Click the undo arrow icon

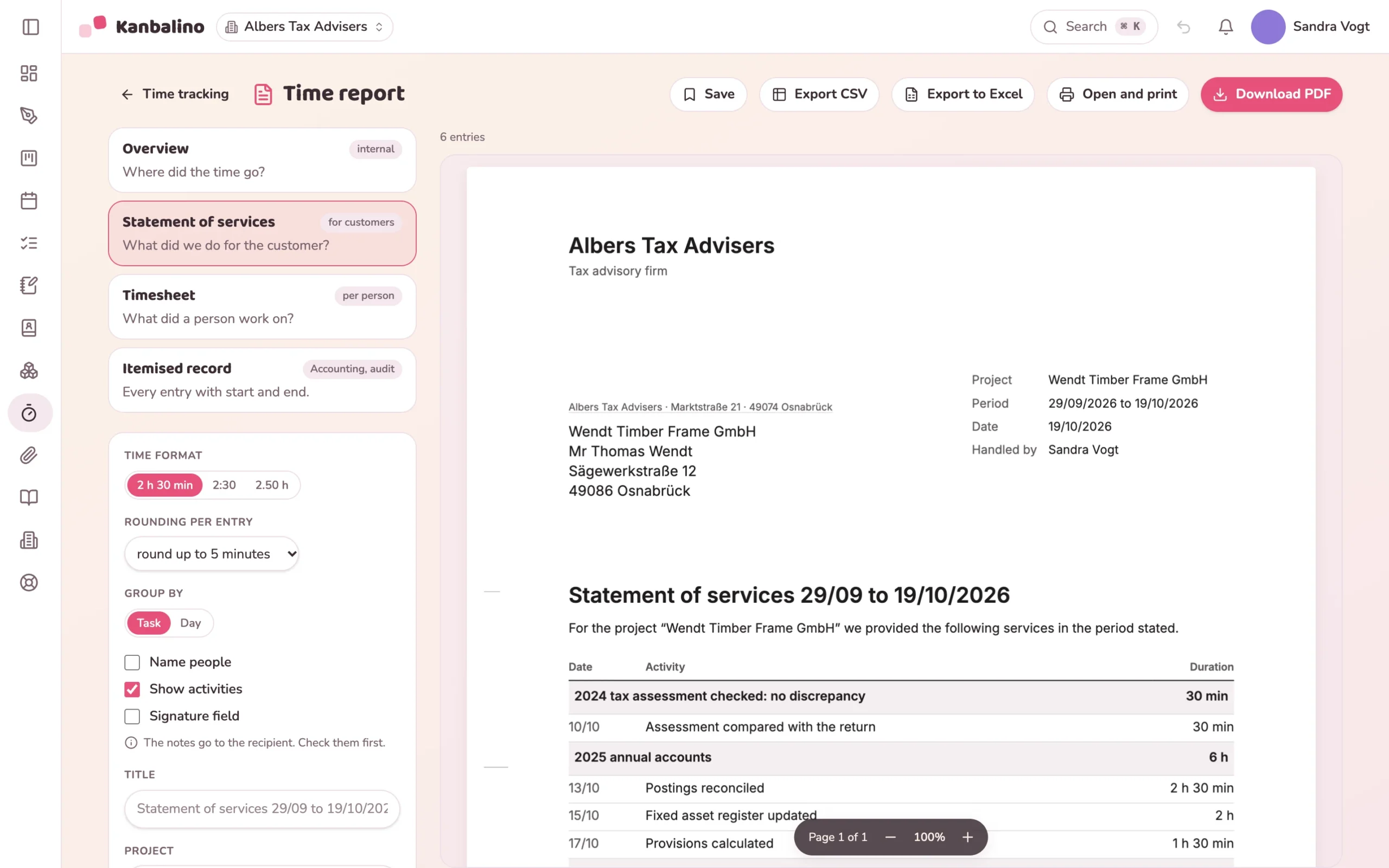tap(1183, 27)
